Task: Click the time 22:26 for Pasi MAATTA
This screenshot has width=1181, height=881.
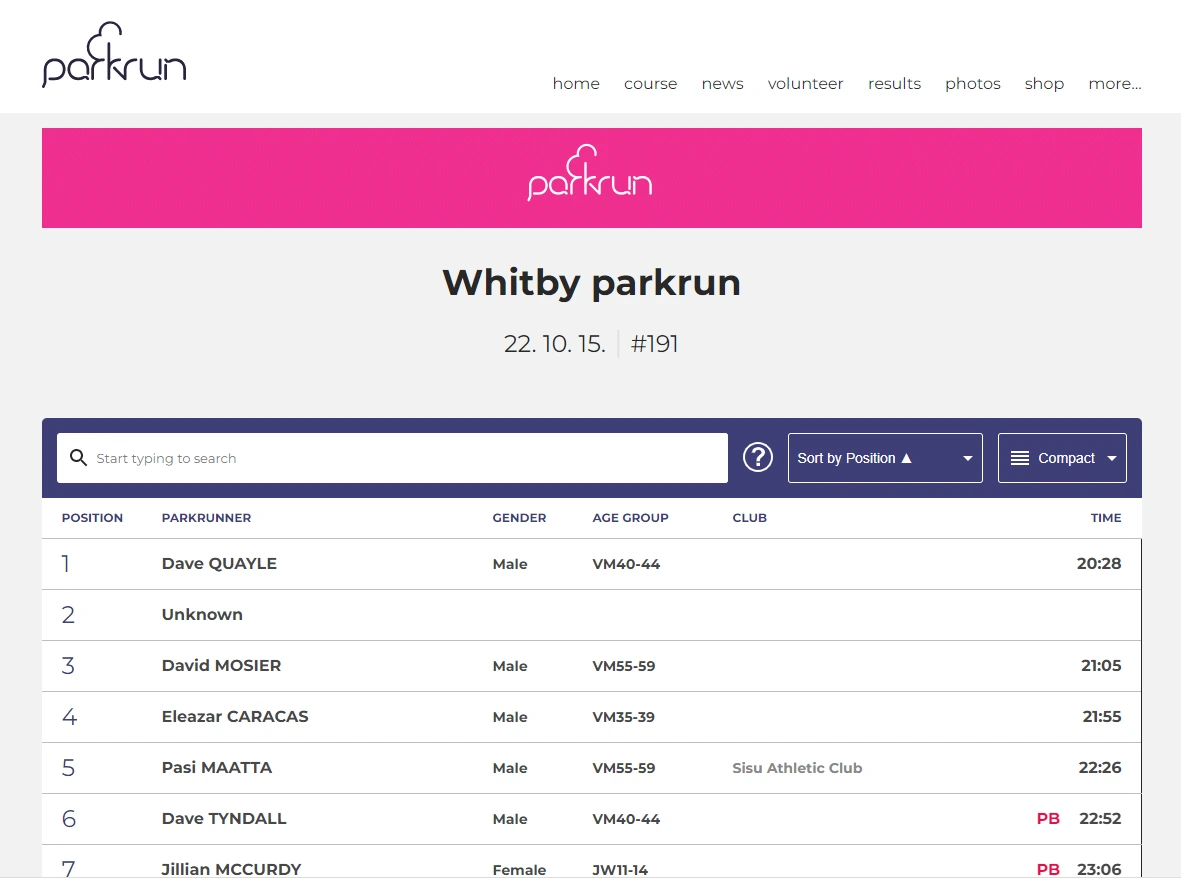Action: (1100, 767)
